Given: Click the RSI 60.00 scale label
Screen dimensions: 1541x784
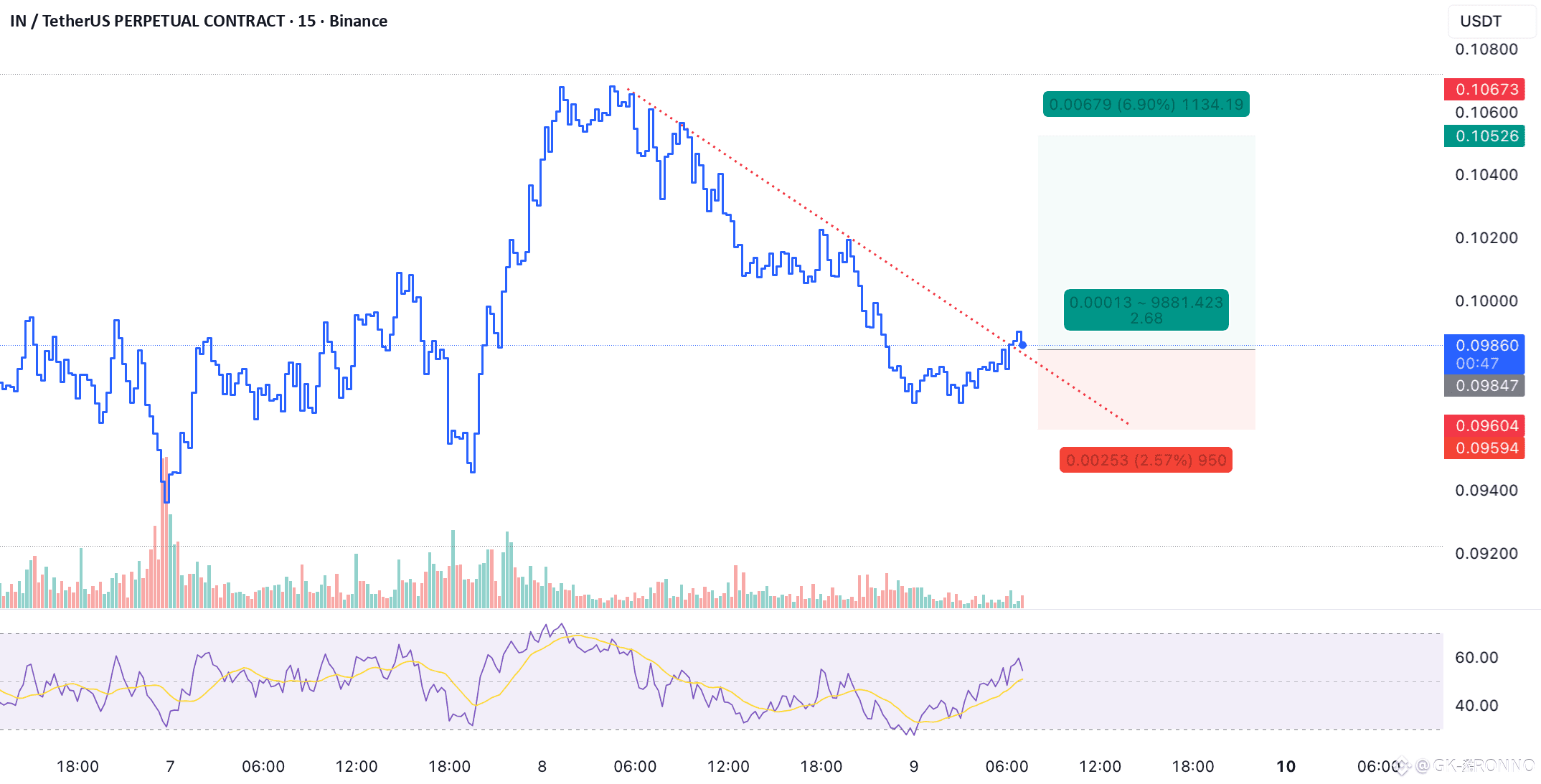Looking at the screenshot, I should pos(1476,658).
